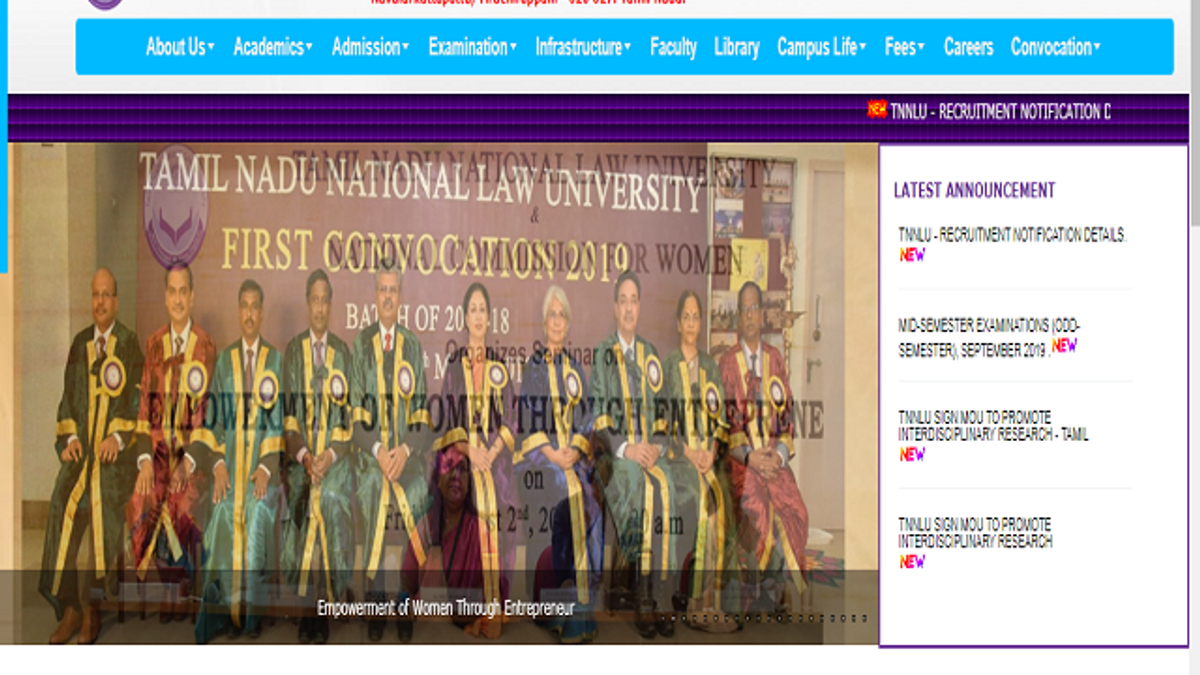Open the Admission dropdown
Image resolution: width=1200 pixels, height=675 pixels.
(371, 47)
